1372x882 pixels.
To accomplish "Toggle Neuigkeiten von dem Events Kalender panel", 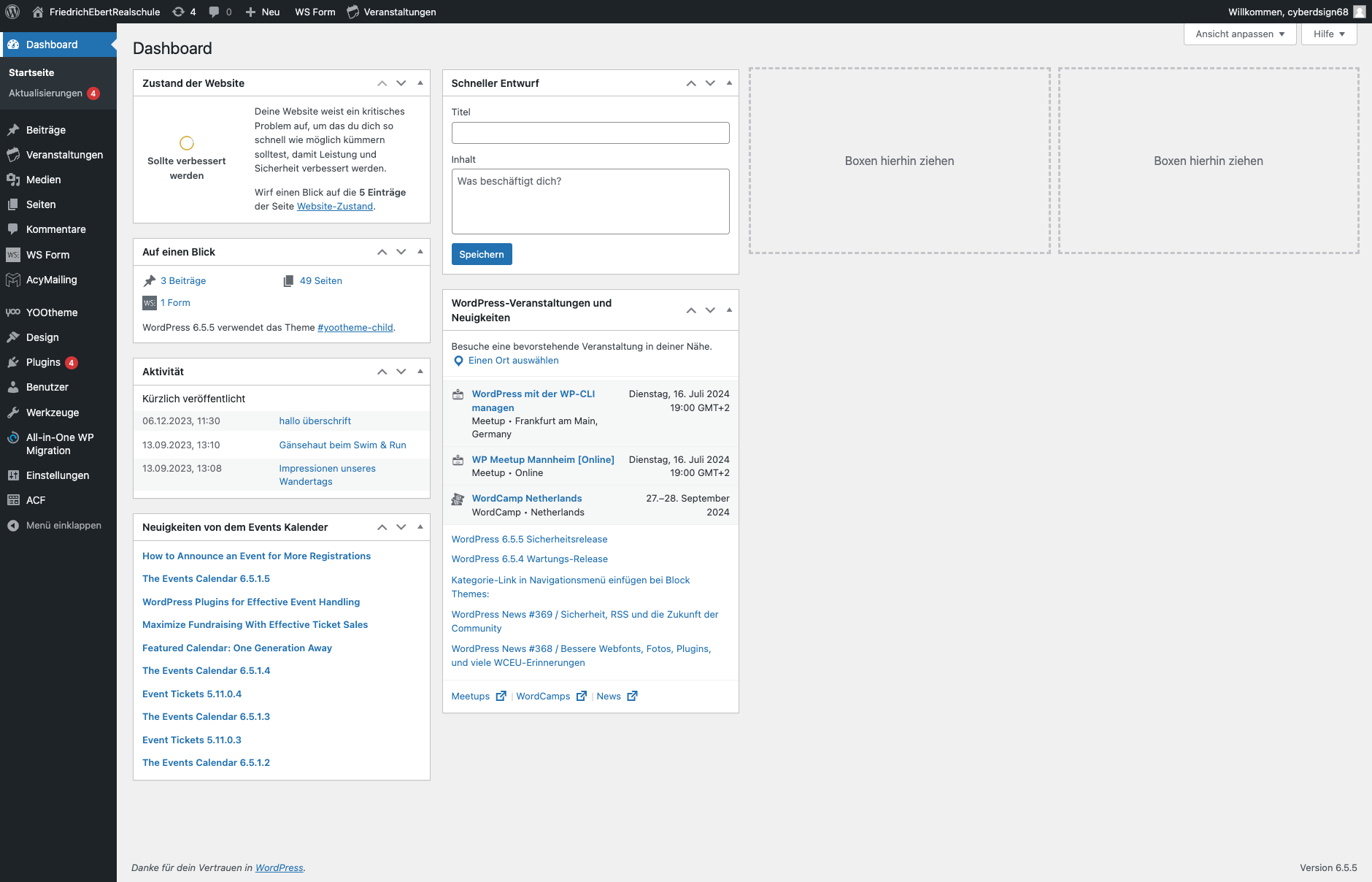I will [420, 527].
